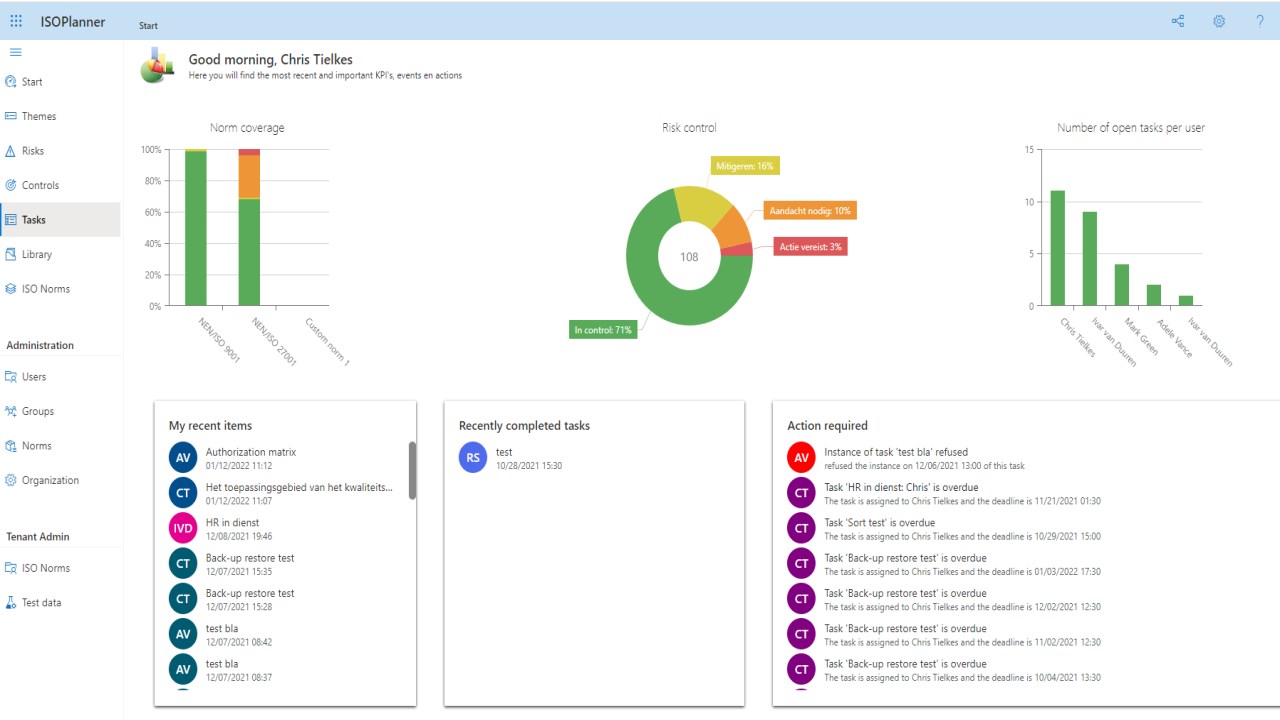Viewport: 1280px width, 720px height.
Task: Click the ISOPlanner app title
Action: pyautogui.click(x=73, y=22)
